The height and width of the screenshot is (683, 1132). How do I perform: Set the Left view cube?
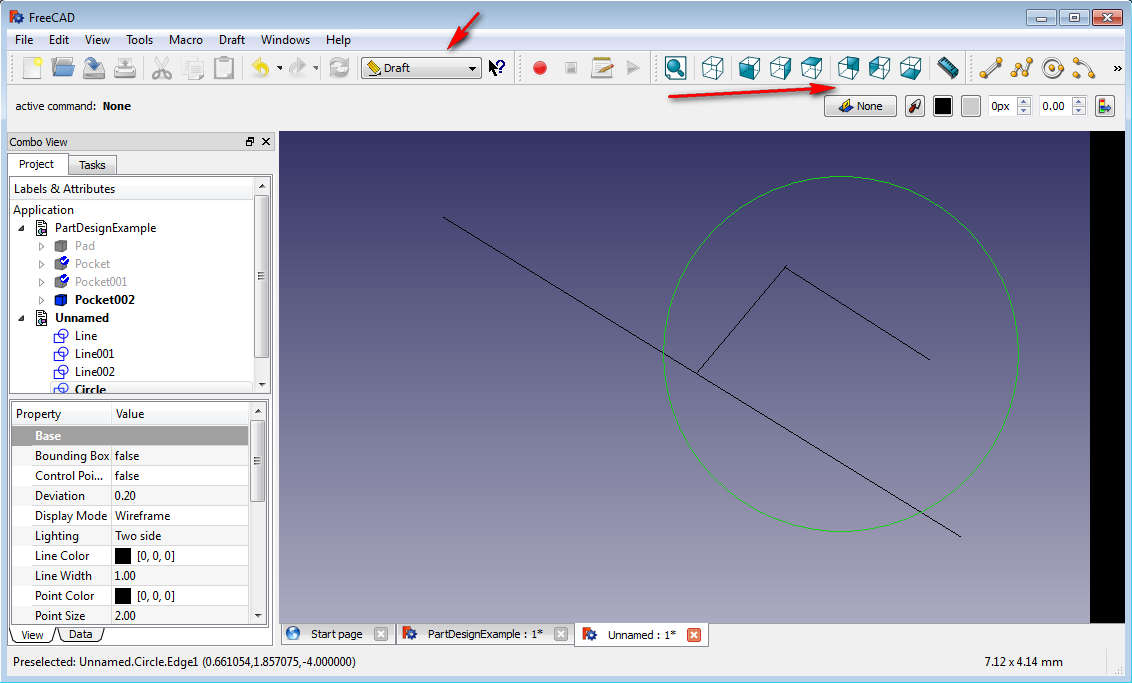pos(879,68)
